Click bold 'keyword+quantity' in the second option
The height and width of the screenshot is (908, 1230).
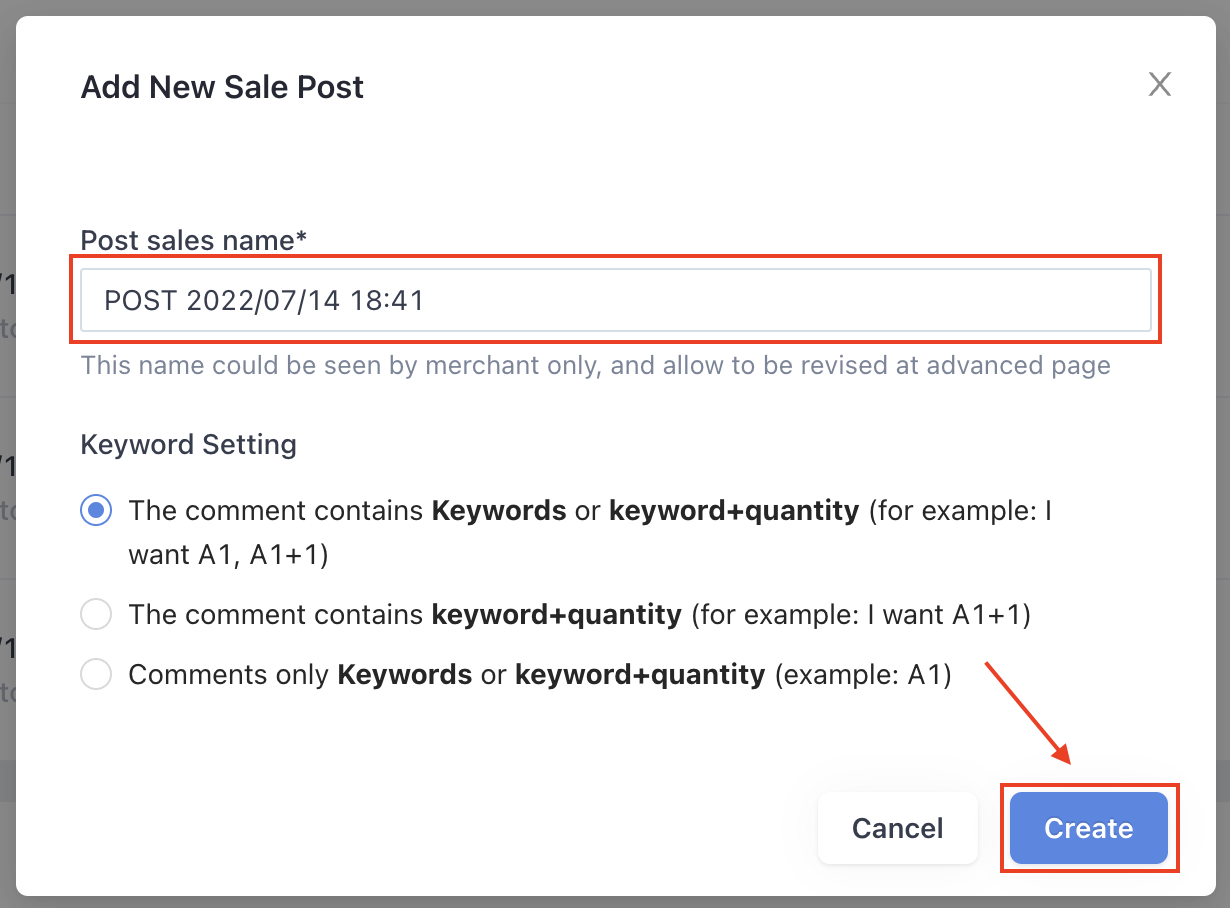557,614
